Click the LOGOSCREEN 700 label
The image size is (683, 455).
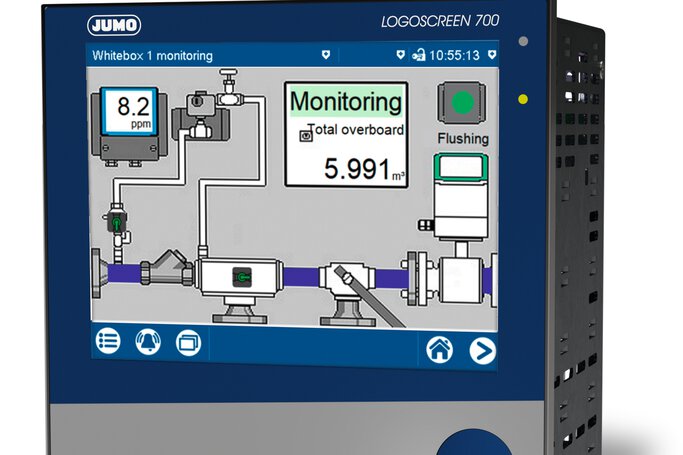pos(440,21)
